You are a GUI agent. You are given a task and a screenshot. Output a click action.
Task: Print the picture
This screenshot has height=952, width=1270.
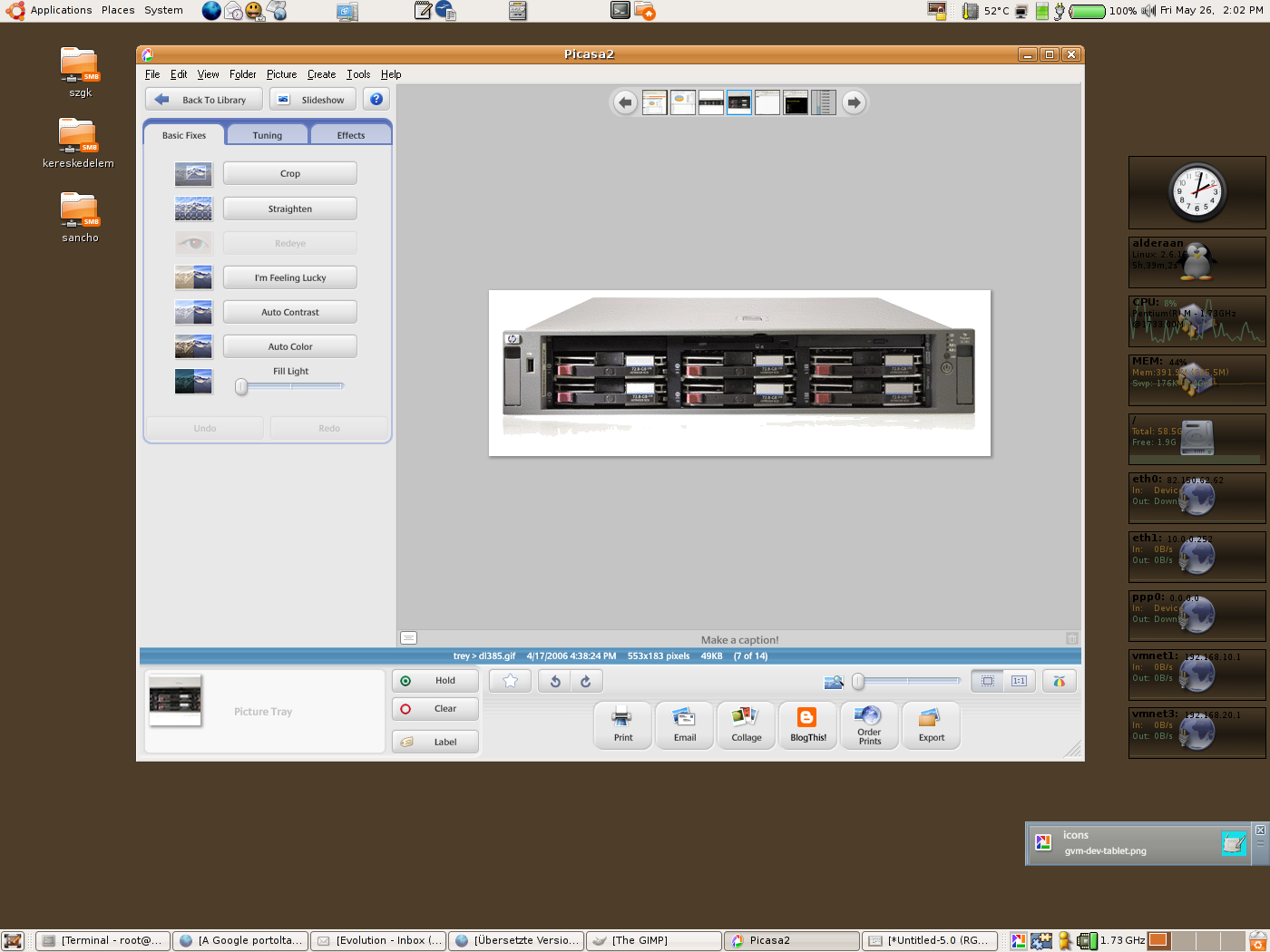pos(623,725)
